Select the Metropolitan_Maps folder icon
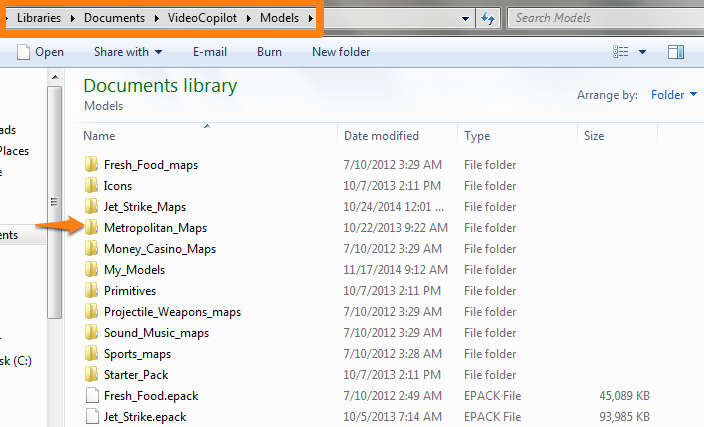 point(91,228)
